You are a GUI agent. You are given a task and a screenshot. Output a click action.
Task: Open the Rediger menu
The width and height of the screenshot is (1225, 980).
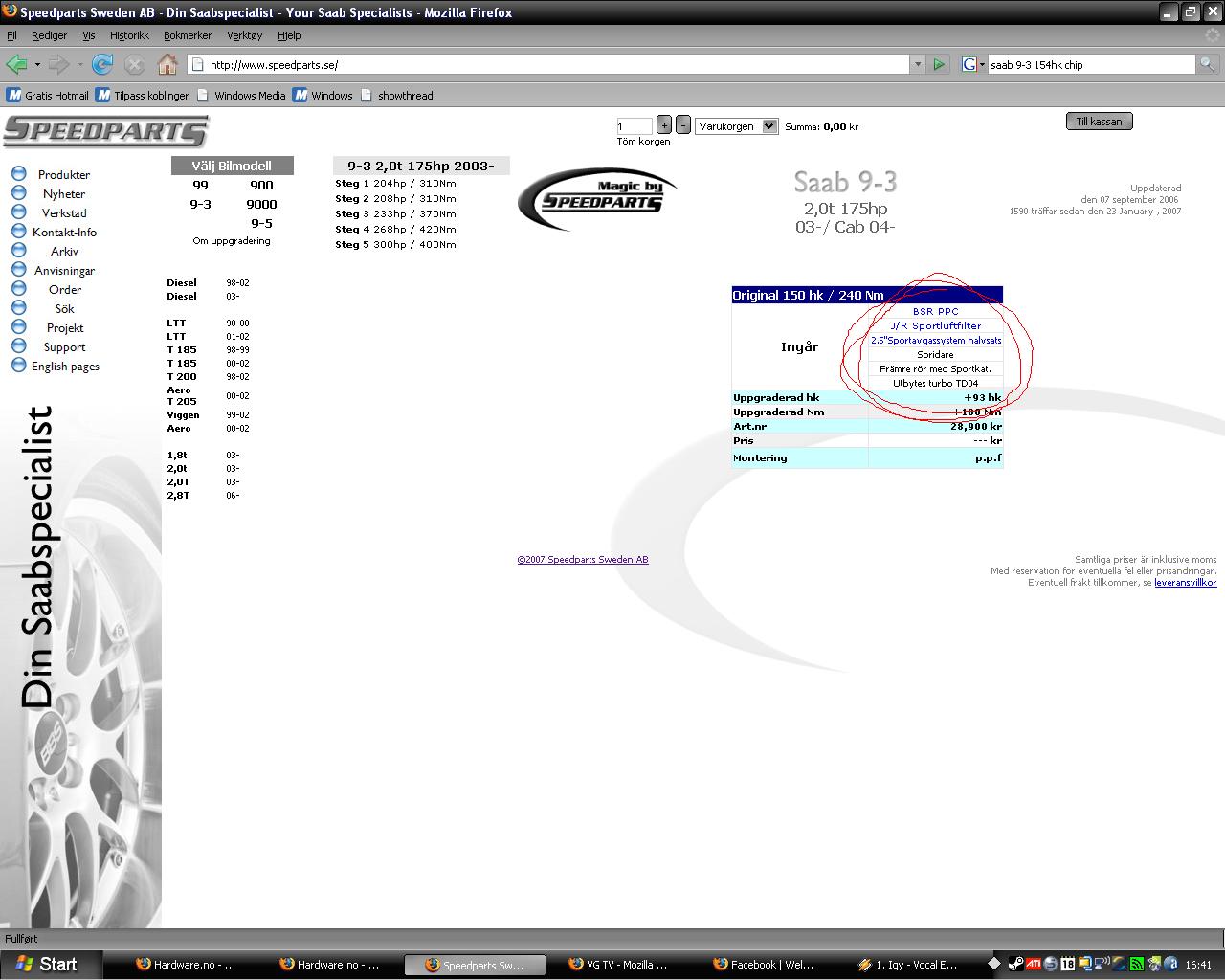[49, 35]
